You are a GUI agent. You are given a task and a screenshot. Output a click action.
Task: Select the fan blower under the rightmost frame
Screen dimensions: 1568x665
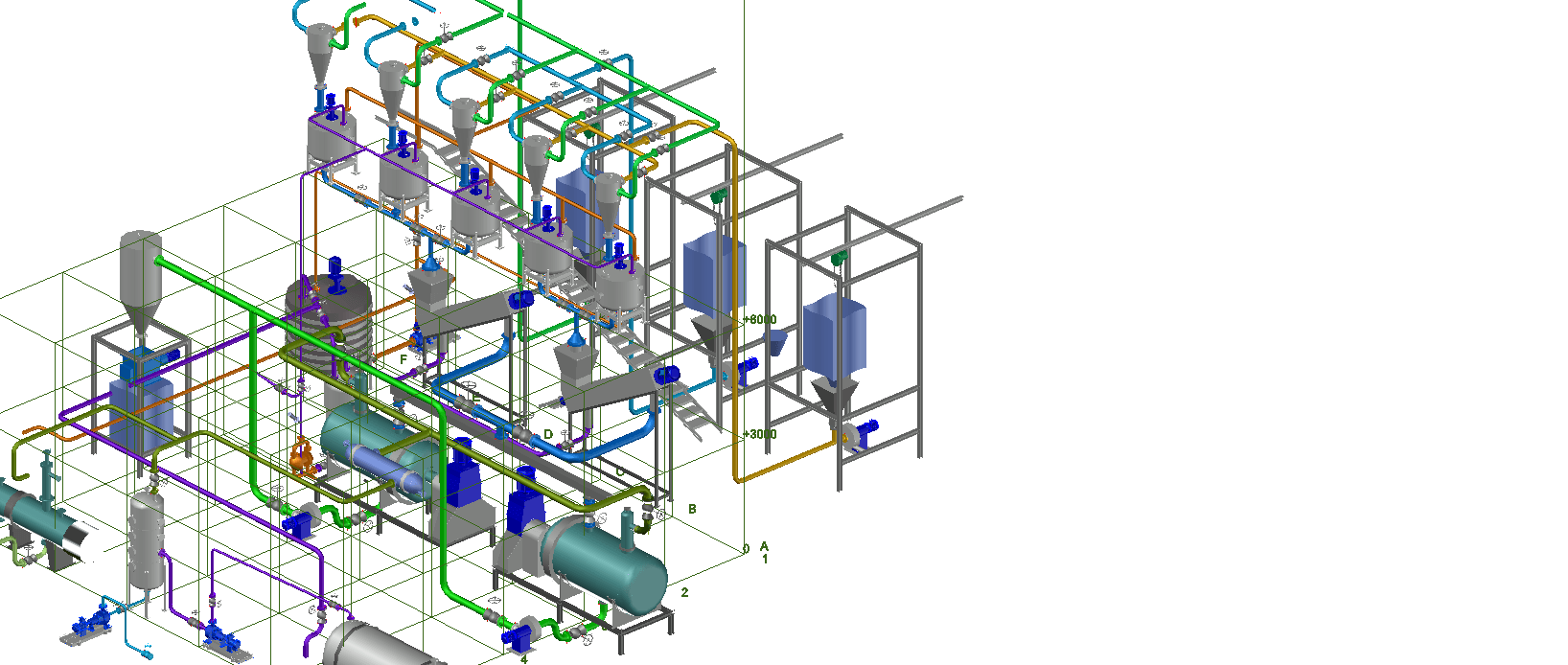pyautogui.click(x=860, y=434)
